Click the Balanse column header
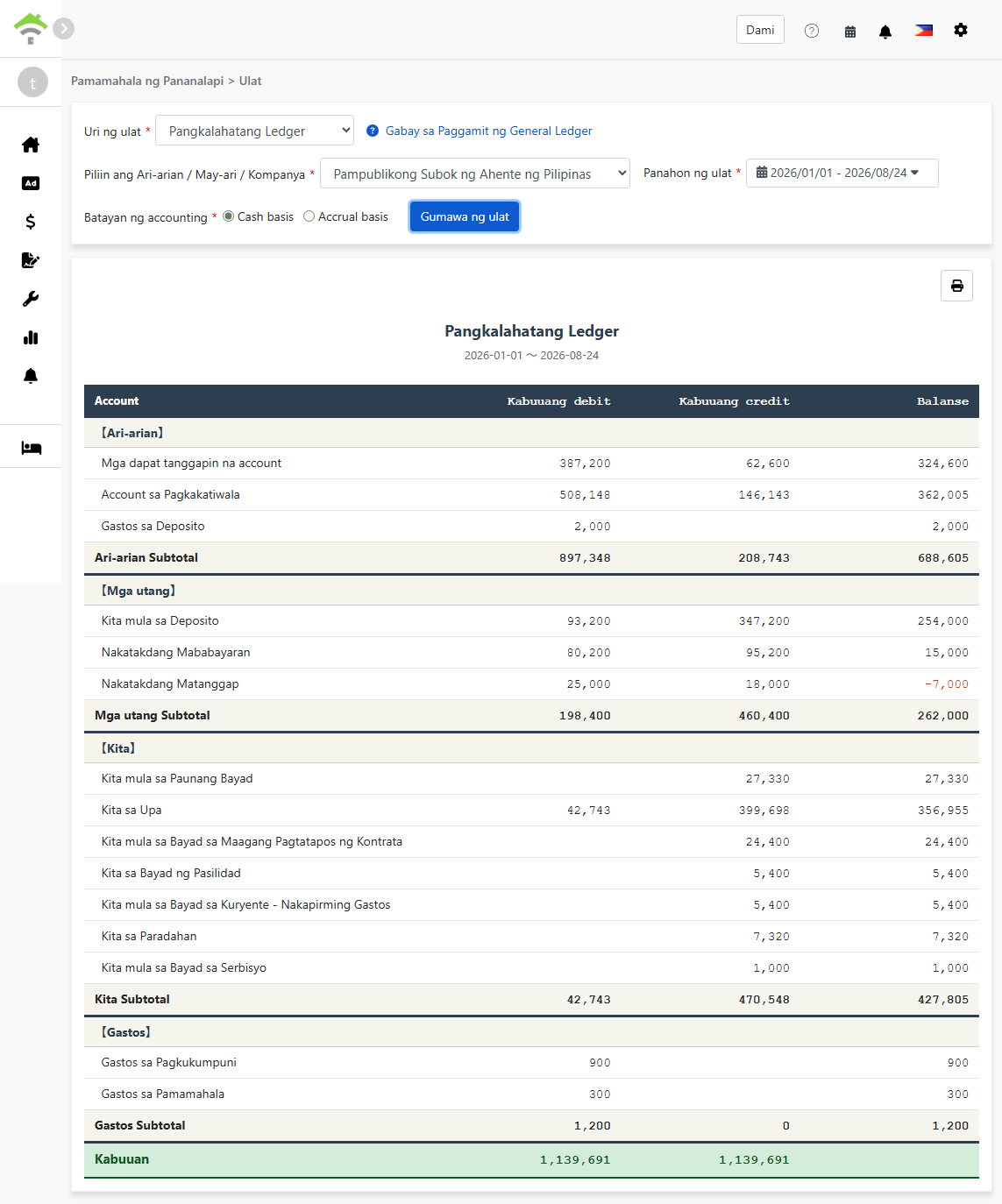 pyautogui.click(x=942, y=400)
